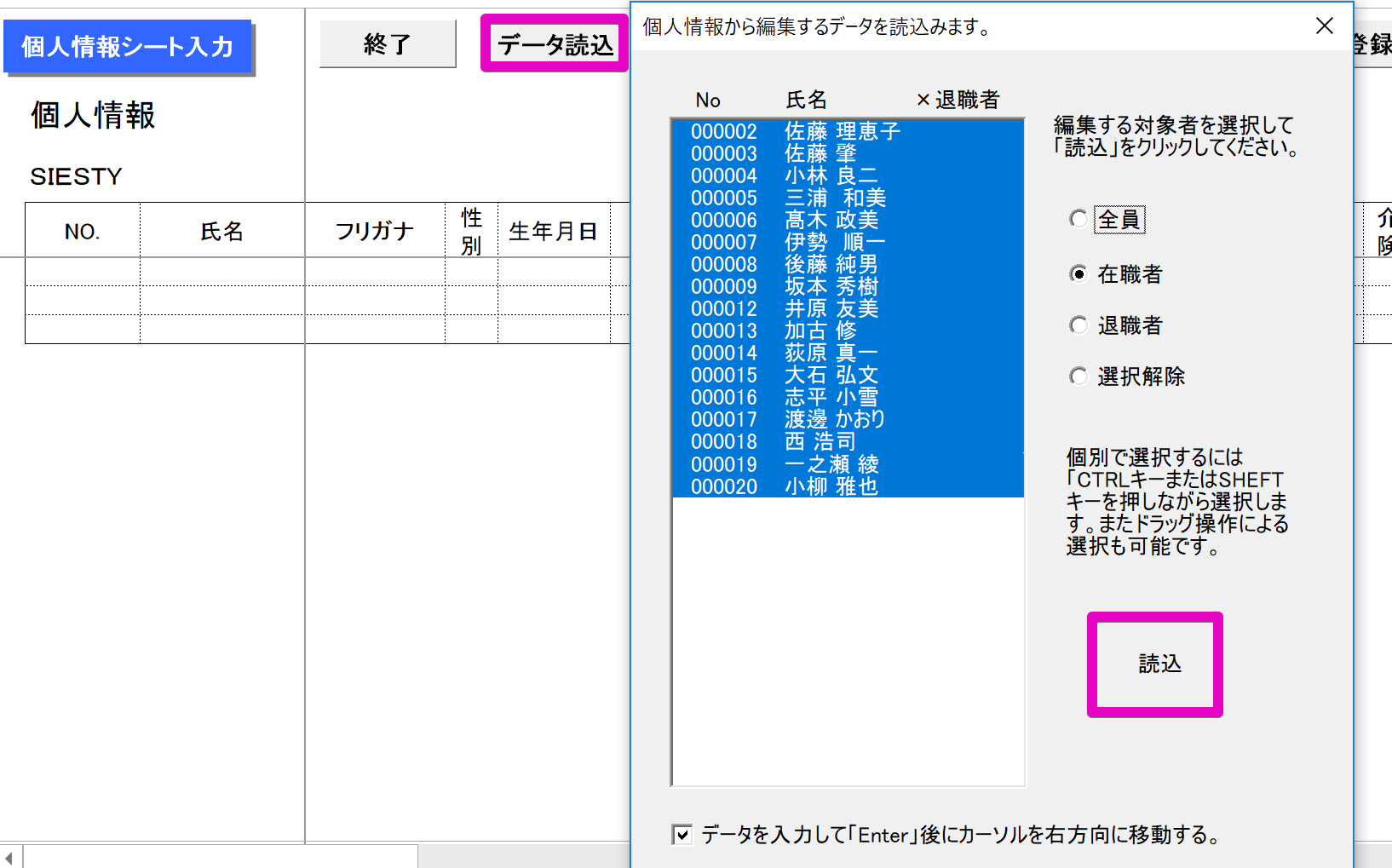The width and height of the screenshot is (1392, 868).
Task: Pick the 選択解除 radio option
Action: [x=1079, y=377]
